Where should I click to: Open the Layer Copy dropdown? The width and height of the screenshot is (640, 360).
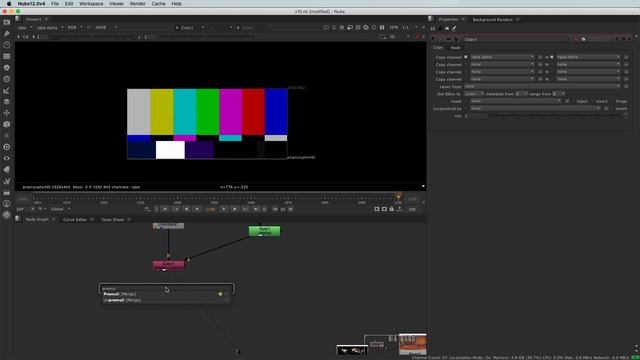coord(542,87)
